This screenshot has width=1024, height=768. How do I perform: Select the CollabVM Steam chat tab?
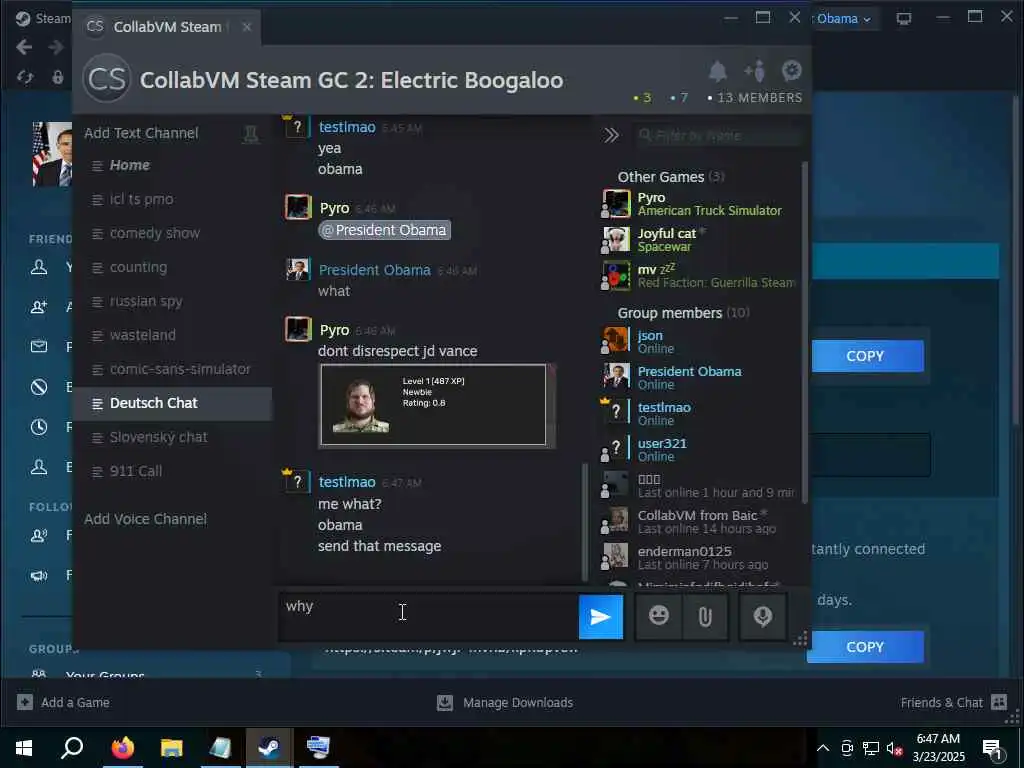167,27
